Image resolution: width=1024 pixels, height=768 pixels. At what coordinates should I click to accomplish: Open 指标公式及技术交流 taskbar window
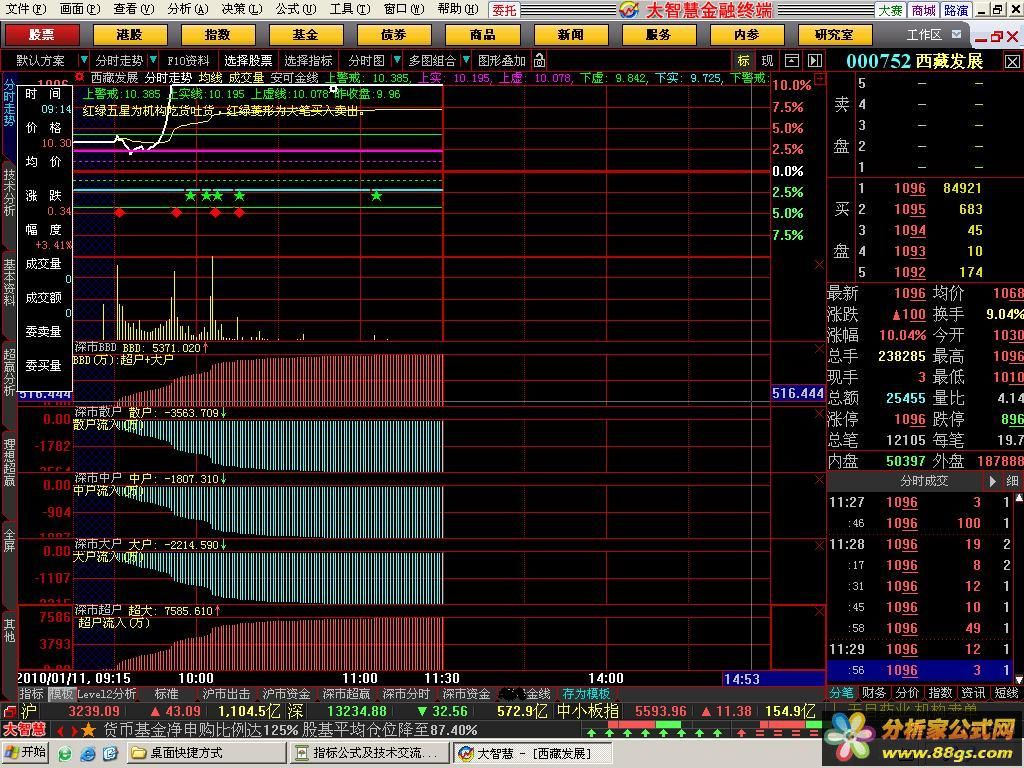(x=369, y=753)
